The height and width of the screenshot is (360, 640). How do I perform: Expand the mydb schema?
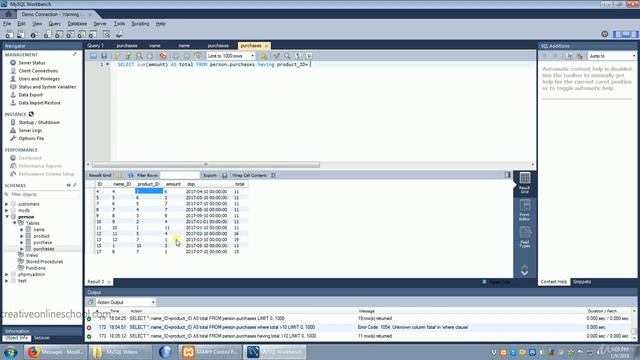coord(7,211)
